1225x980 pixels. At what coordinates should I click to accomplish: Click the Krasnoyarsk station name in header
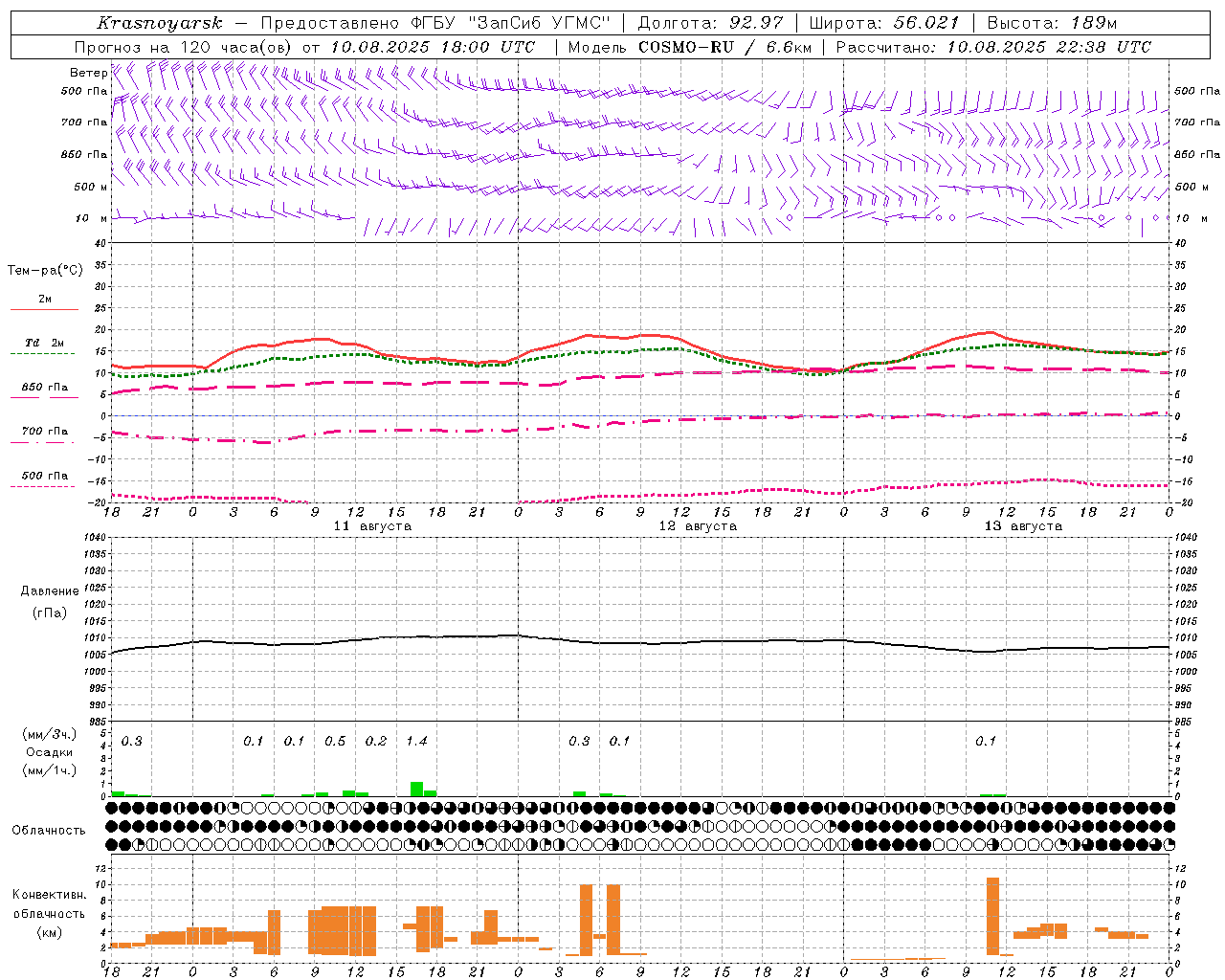[159, 23]
